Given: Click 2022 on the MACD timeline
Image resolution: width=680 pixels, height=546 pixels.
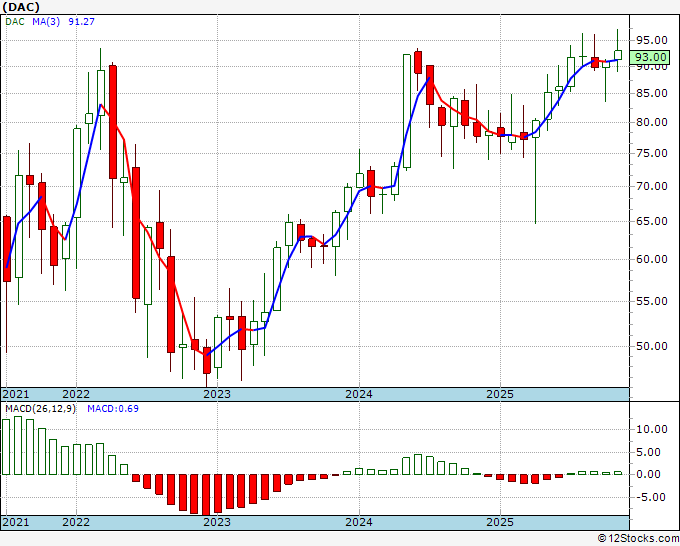Looking at the screenshot, I should [x=75, y=522].
